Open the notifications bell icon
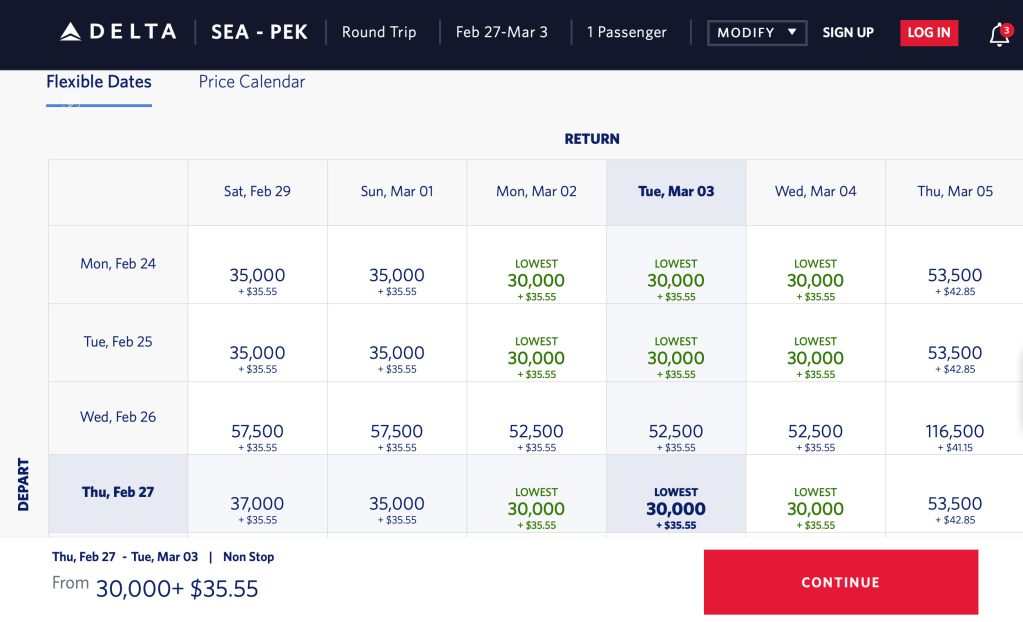The width and height of the screenshot is (1023, 622). click(999, 34)
